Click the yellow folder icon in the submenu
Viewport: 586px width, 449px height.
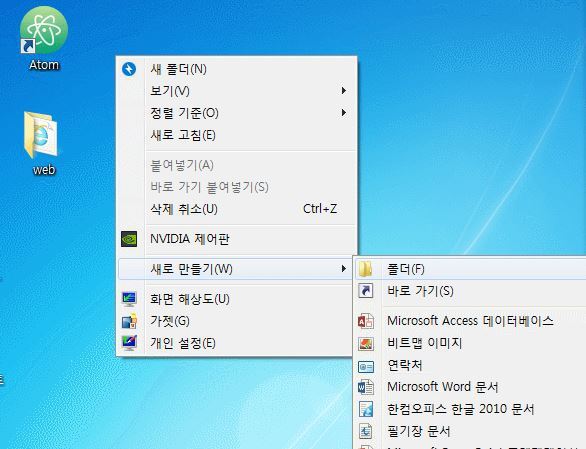click(365, 269)
